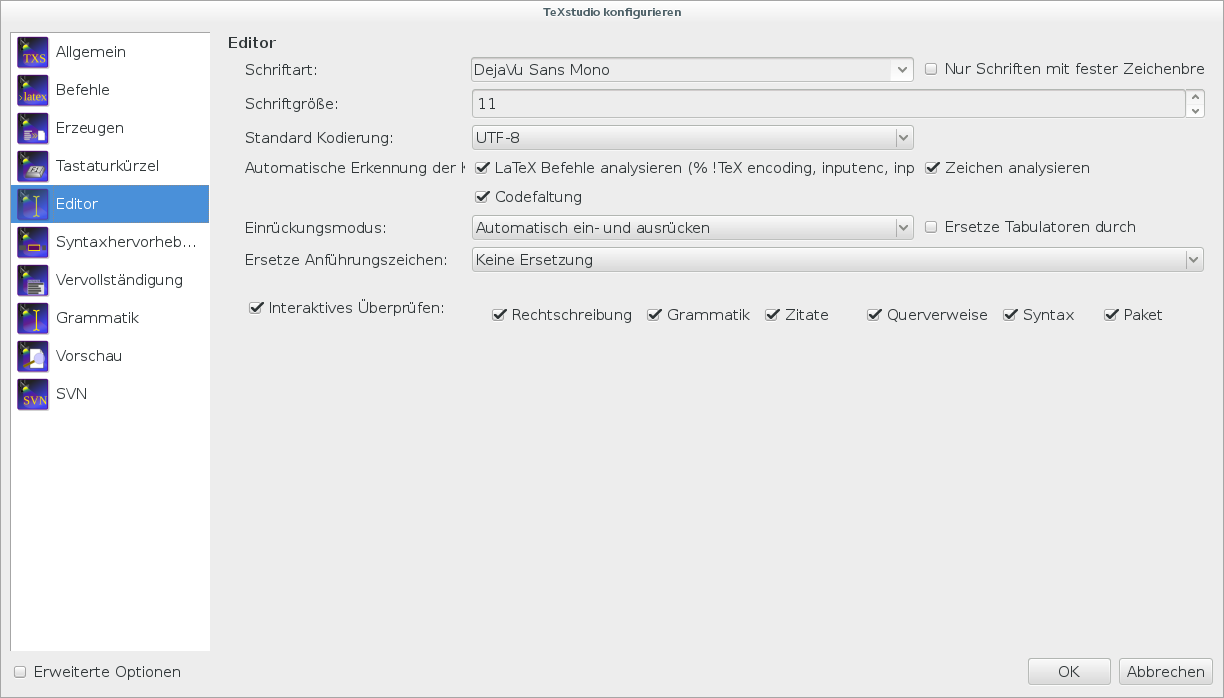The height and width of the screenshot is (698, 1224).
Task: Disable the Codefaltung checkbox
Action: (x=482, y=197)
